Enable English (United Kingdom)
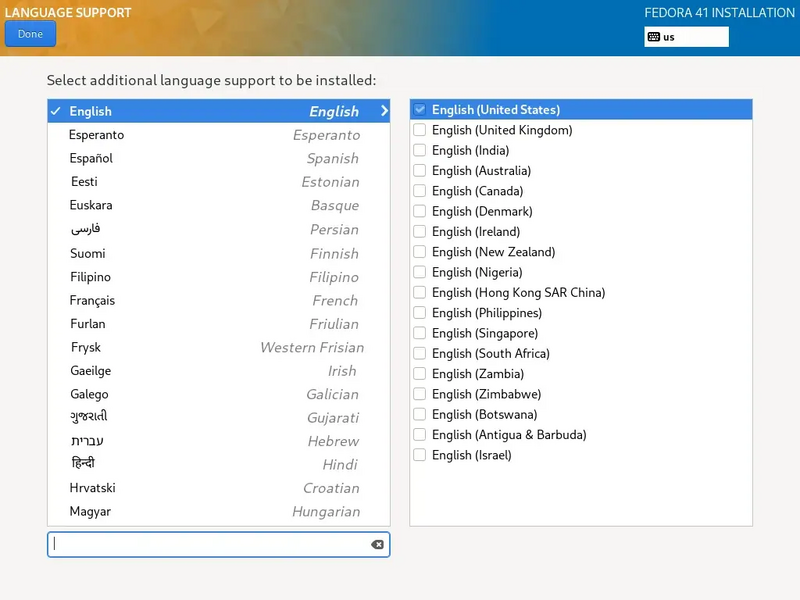The height and width of the screenshot is (600, 800). (x=419, y=130)
